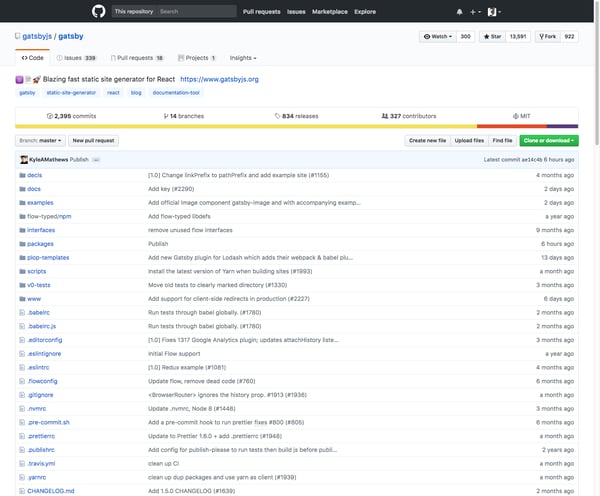The height and width of the screenshot is (496, 600).
Task: Click the commits clock icon
Action: coord(49,116)
